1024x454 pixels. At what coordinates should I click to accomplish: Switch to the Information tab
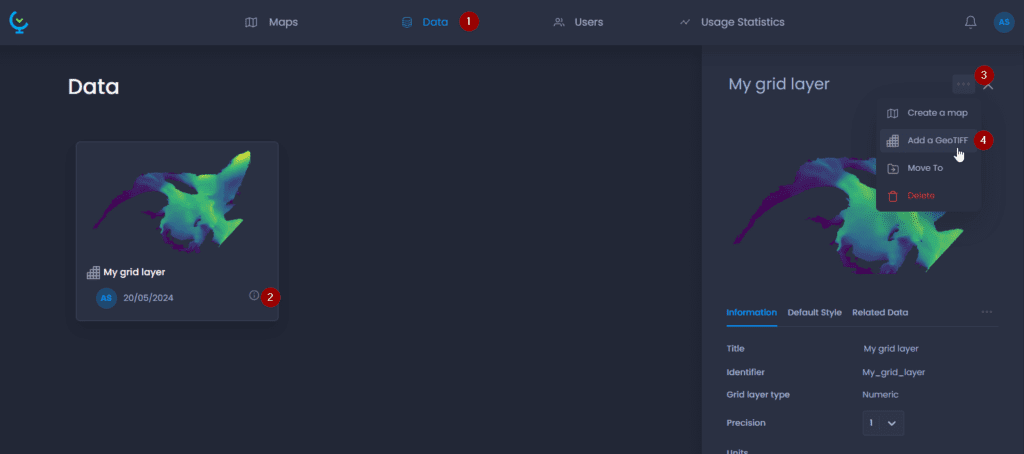click(752, 313)
